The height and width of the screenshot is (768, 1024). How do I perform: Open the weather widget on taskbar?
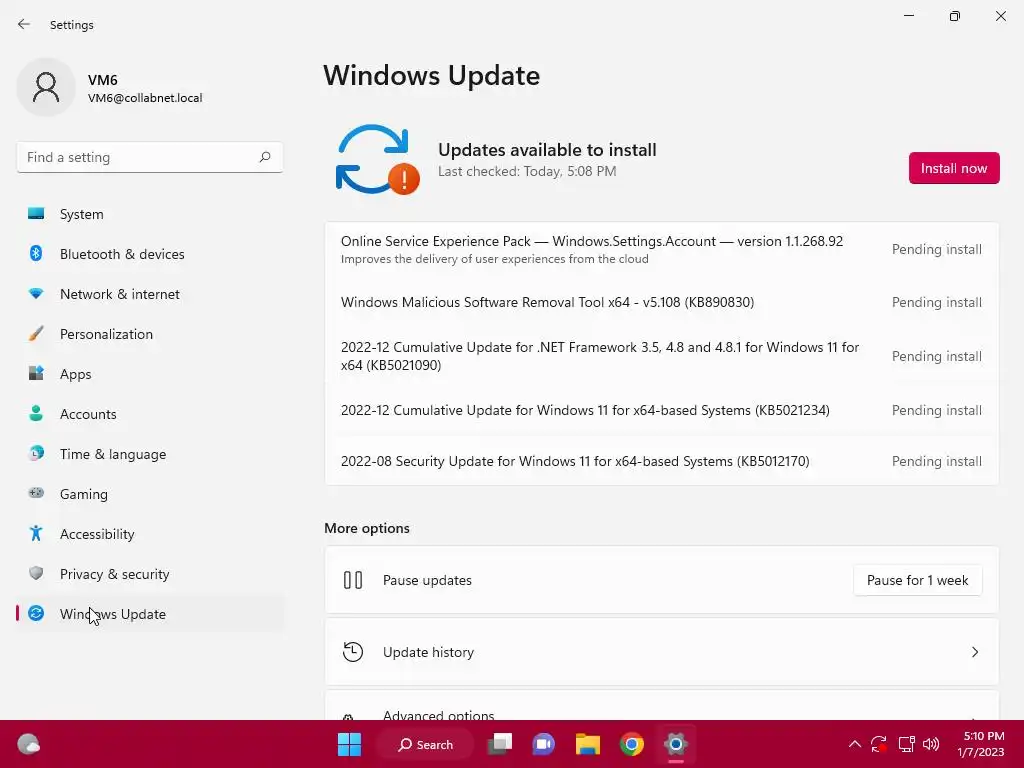tap(28, 744)
